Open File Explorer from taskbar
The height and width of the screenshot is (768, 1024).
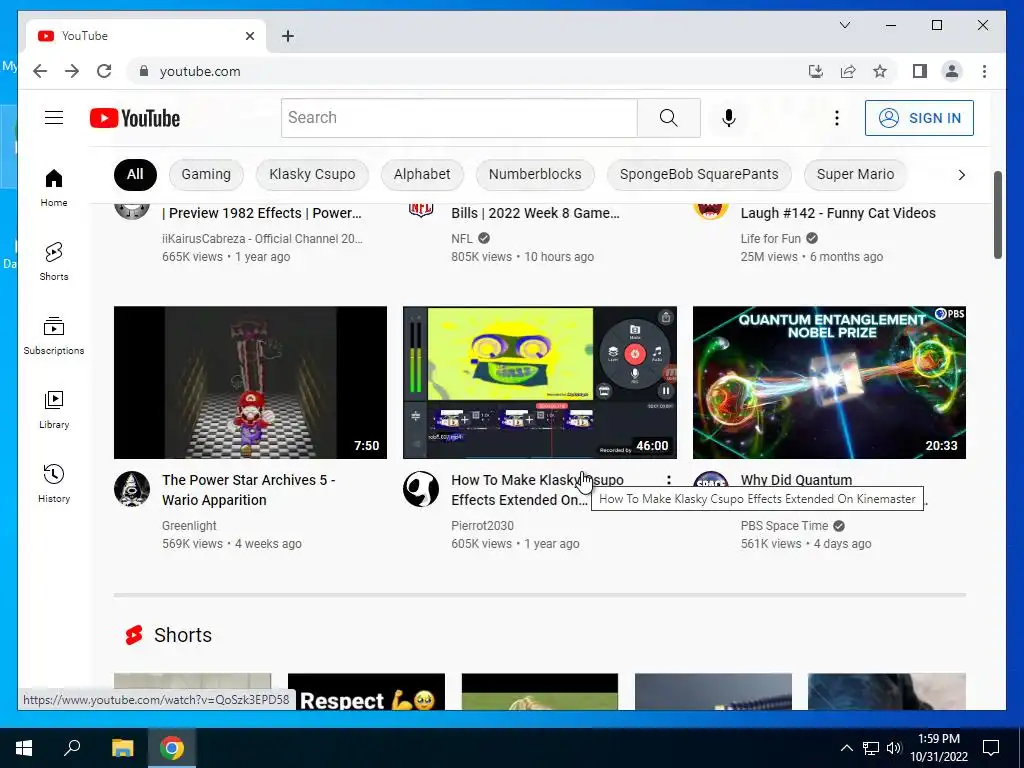(x=122, y=748)
